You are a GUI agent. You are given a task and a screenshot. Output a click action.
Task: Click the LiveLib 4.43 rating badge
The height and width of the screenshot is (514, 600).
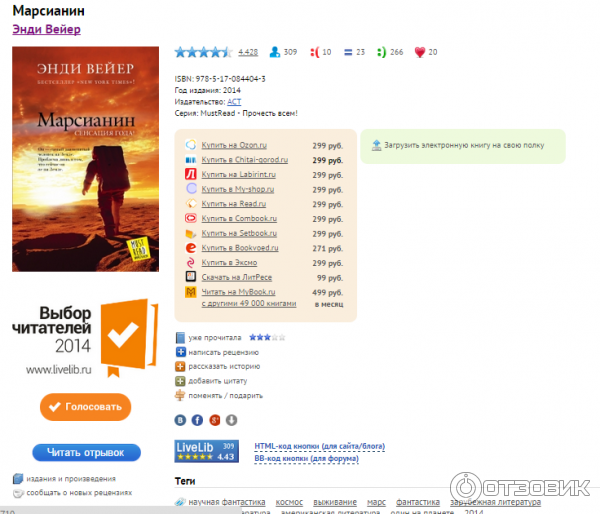(207, 451)
